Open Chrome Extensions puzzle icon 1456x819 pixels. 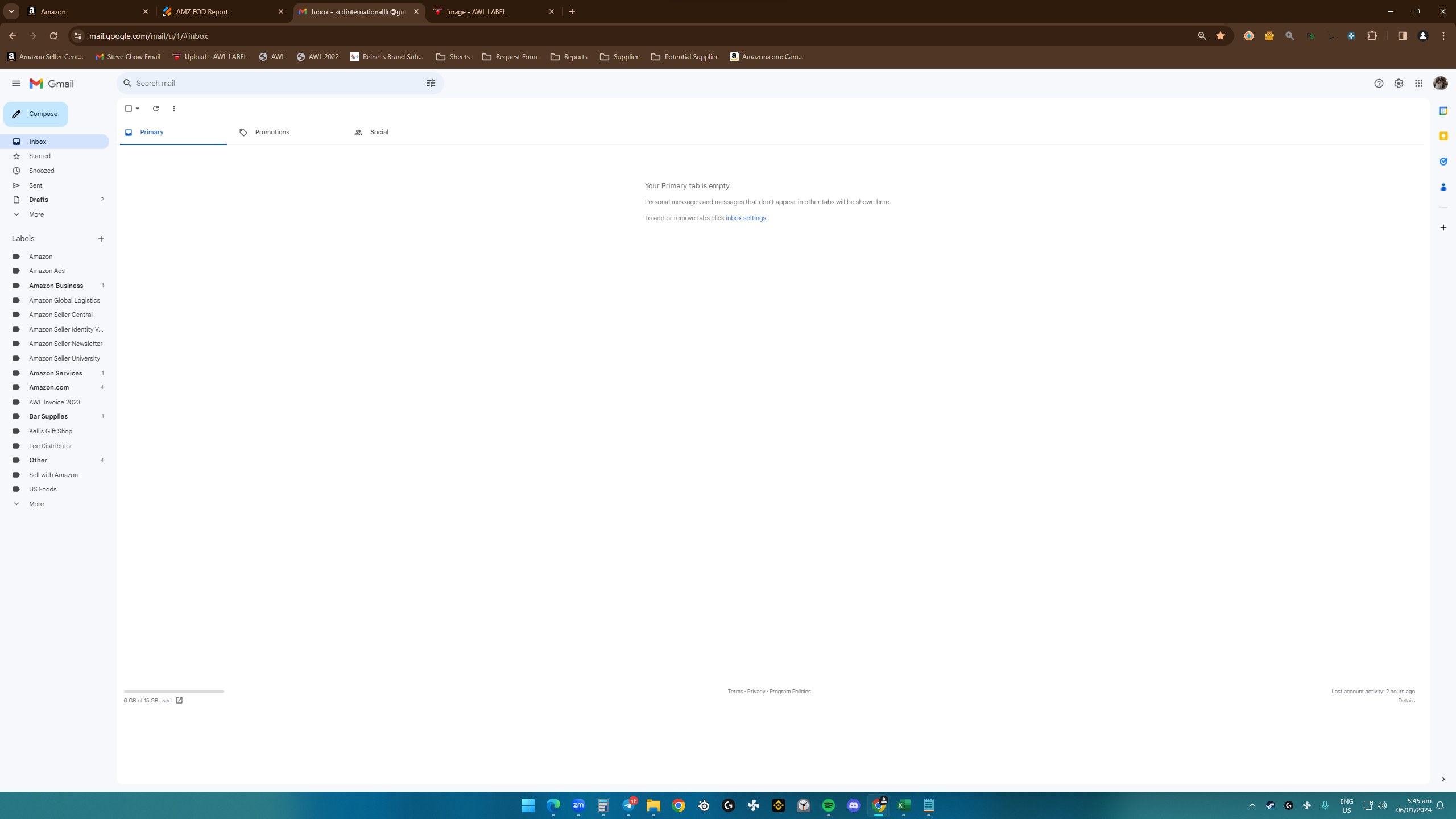1372,36
